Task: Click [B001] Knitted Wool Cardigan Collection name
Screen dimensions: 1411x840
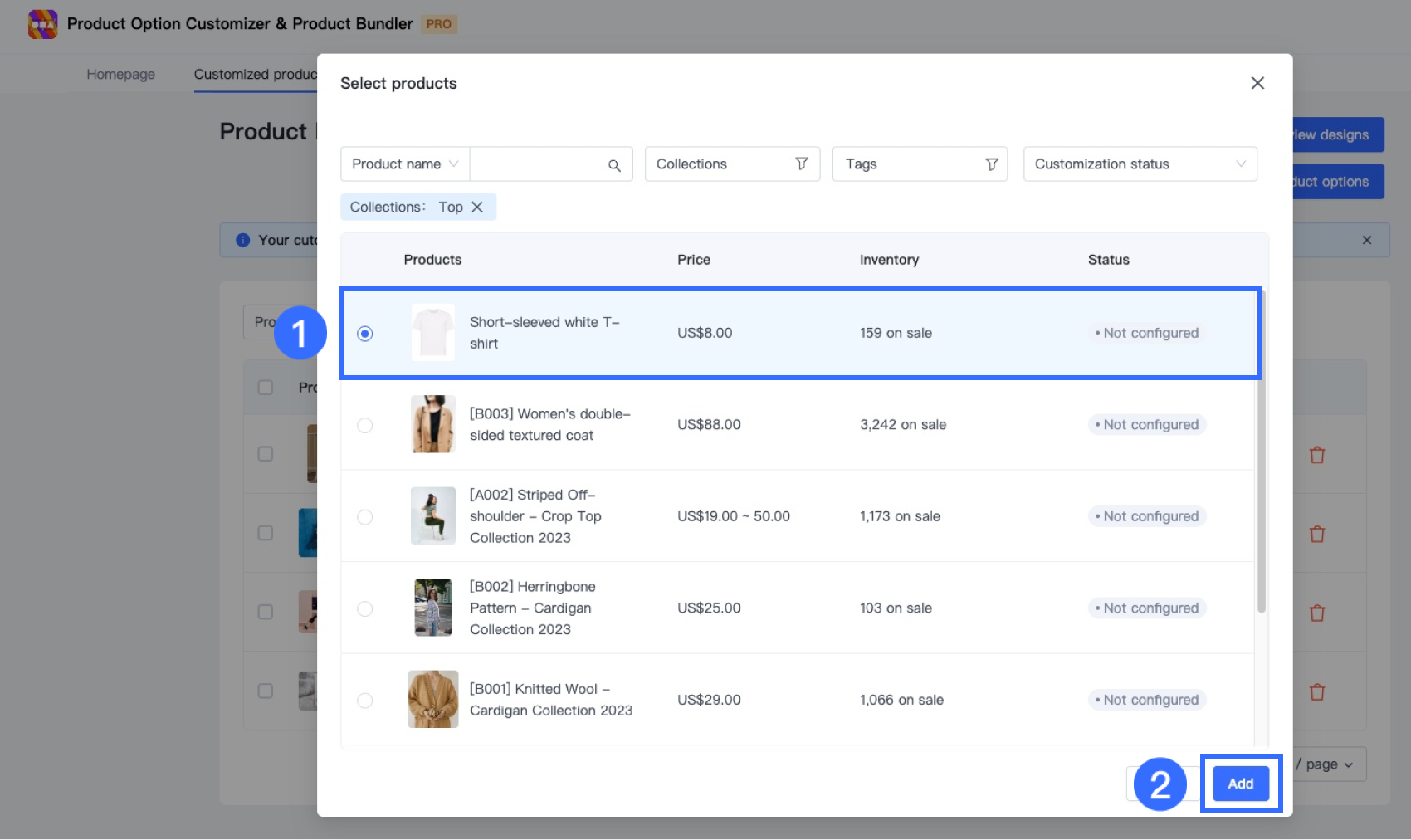Action: click(x=551, y=700)
